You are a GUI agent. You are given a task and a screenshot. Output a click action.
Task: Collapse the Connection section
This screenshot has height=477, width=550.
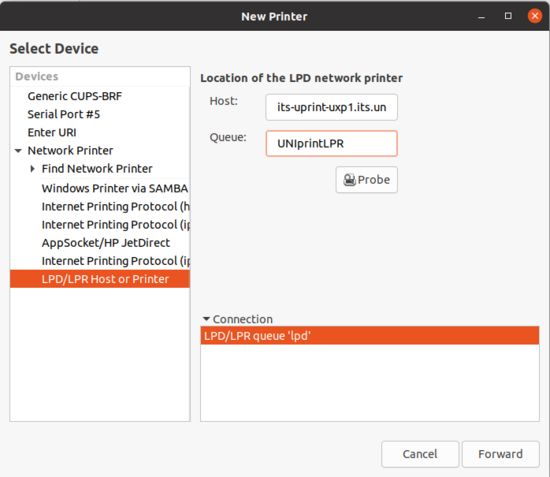click(206, 319)
